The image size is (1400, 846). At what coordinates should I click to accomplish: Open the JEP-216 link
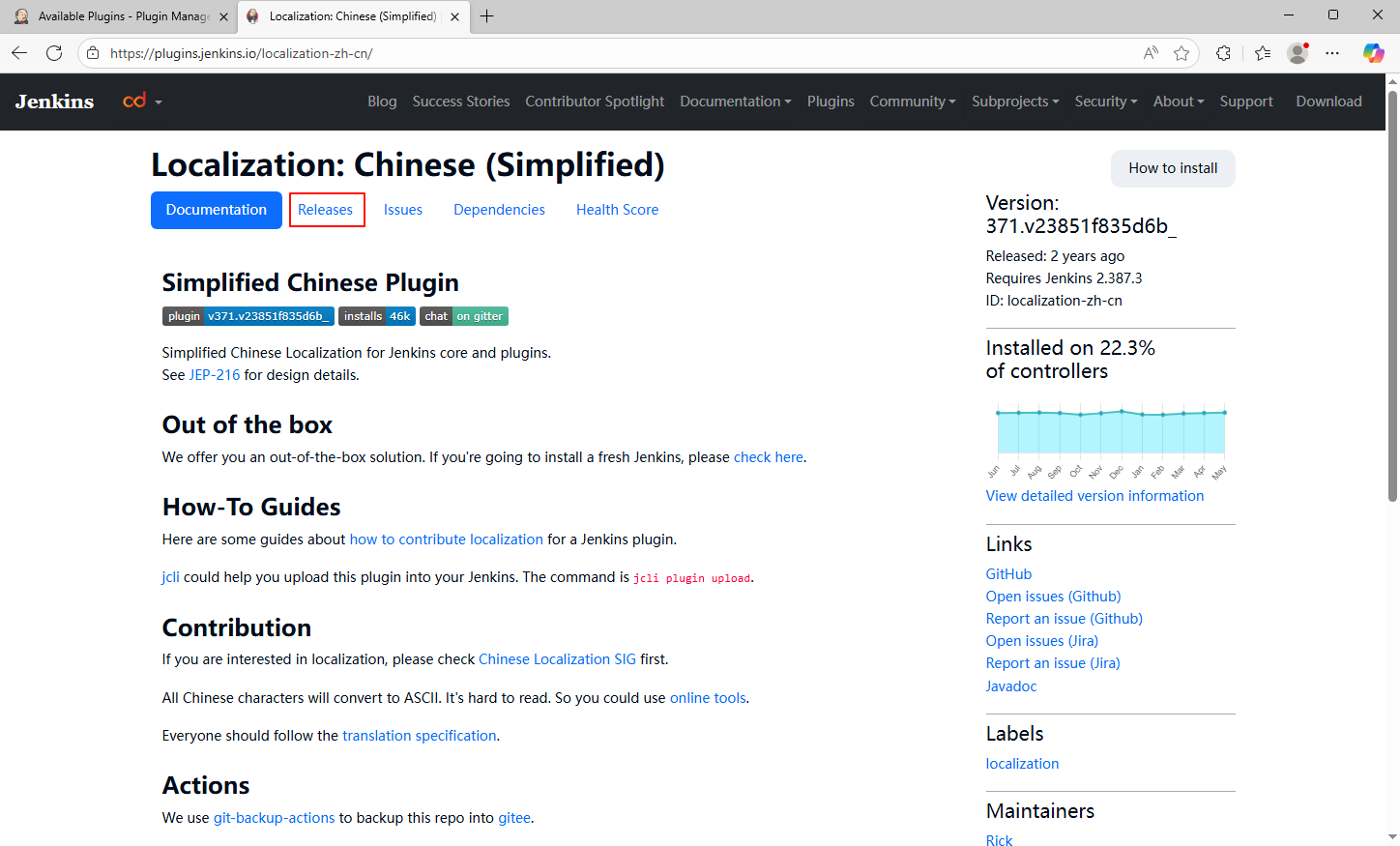pos(215,375)
